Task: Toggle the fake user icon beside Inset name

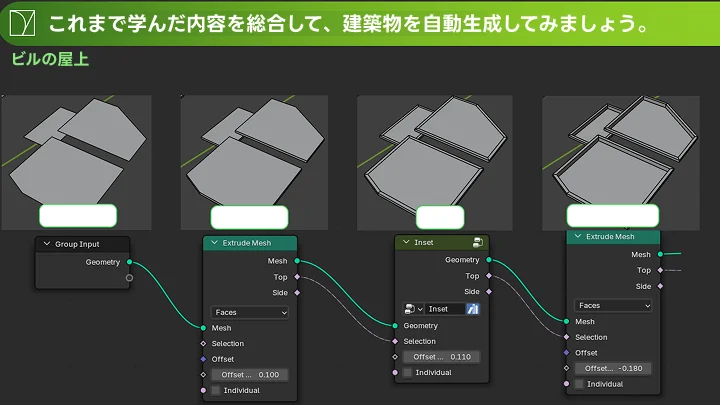Action: (x=474, y=309)
